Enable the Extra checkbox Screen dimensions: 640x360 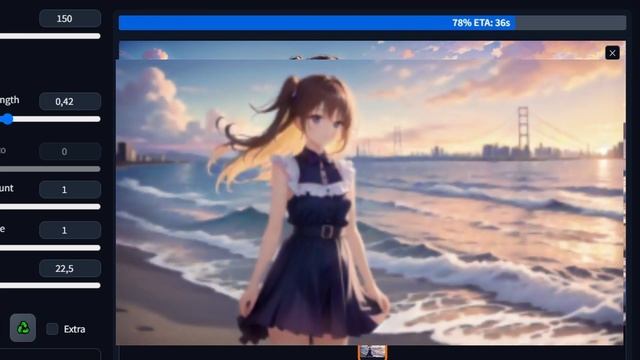click(x=52, y=329)
